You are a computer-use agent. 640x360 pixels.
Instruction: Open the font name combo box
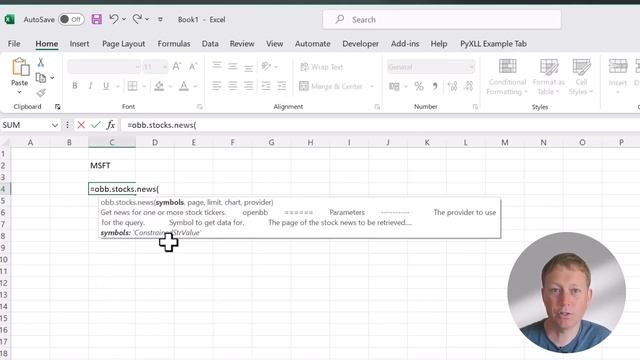(x=104, y=67)
